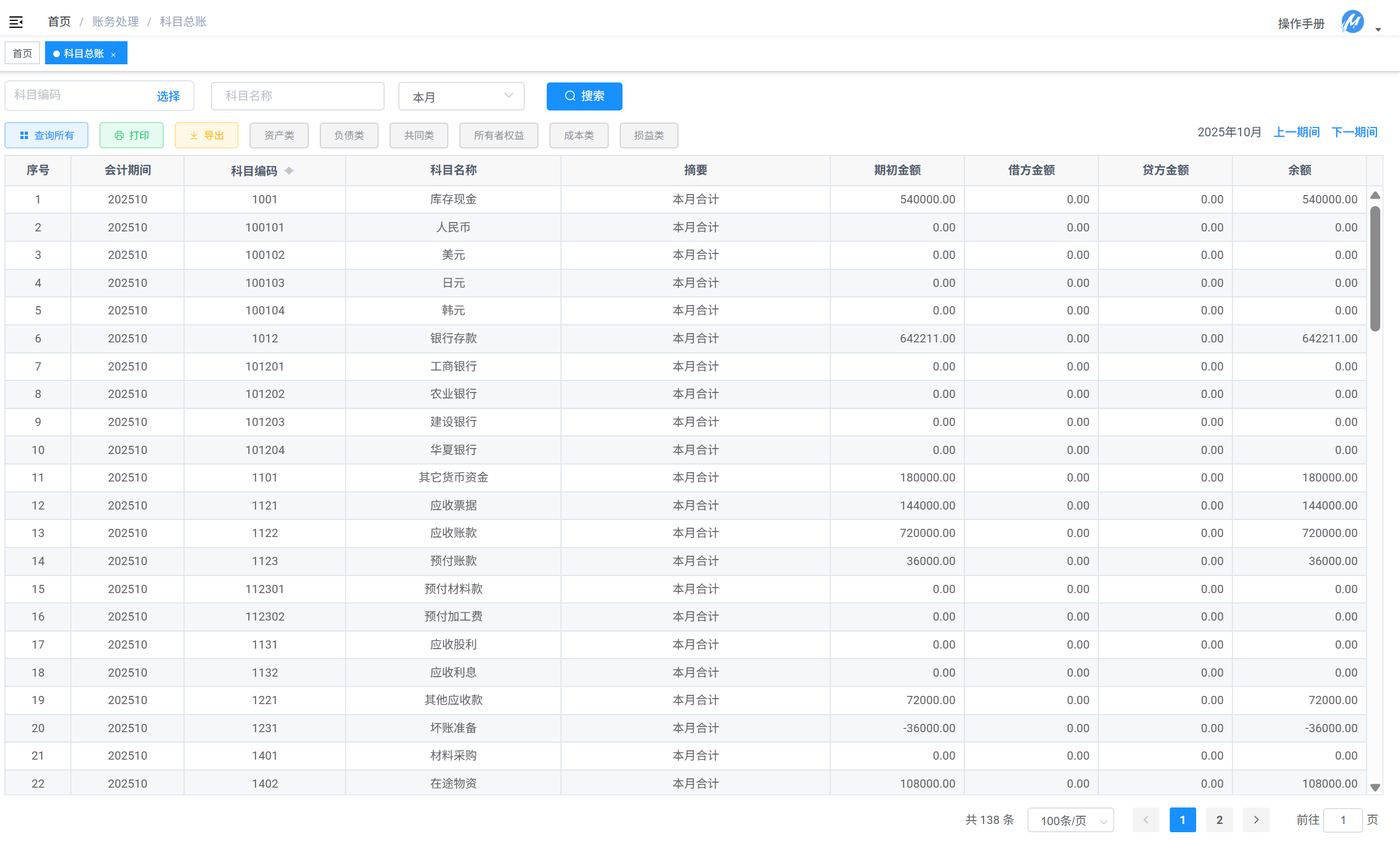The image size is (1400, 841).
Task: Go to next page arrow
Action: tap(1255, 820)
